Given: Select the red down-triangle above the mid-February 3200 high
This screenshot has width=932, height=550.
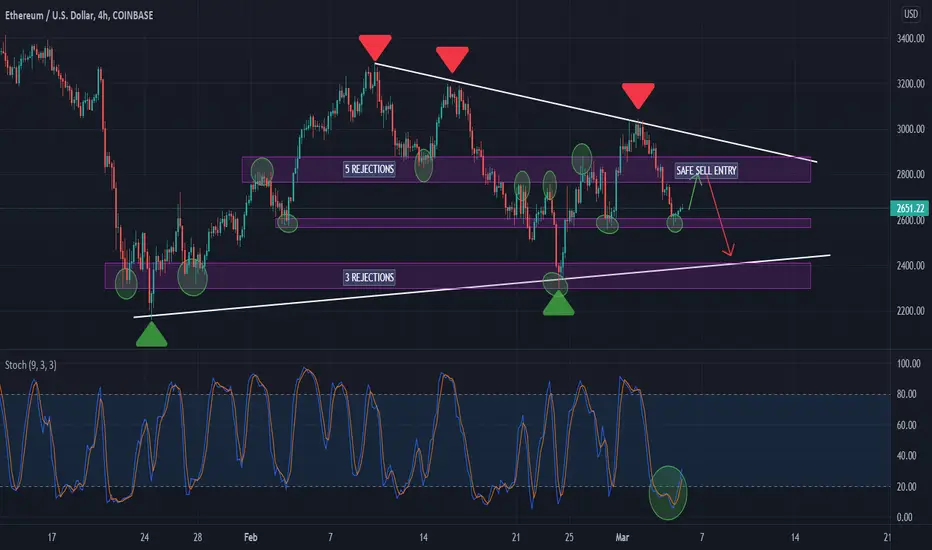Looking at the screenshot, I should tap(452, 60).
